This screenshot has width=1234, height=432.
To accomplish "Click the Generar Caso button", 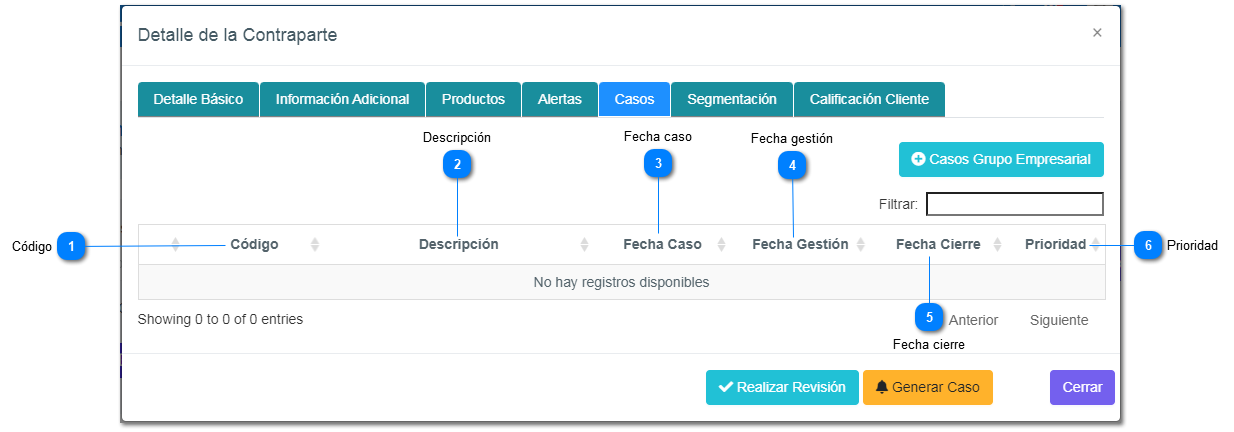I will (927, 387).
